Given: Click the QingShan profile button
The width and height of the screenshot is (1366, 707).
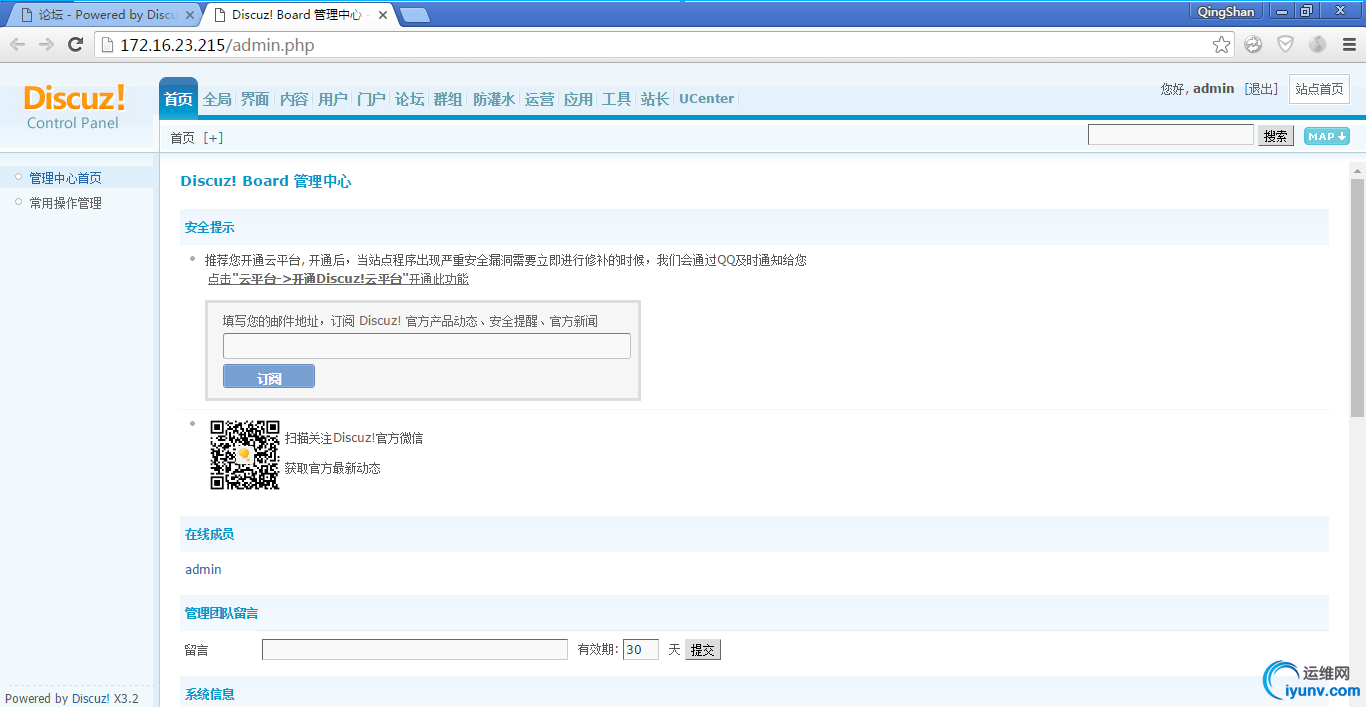Looking at the screenshot, I should [1226, 11].
